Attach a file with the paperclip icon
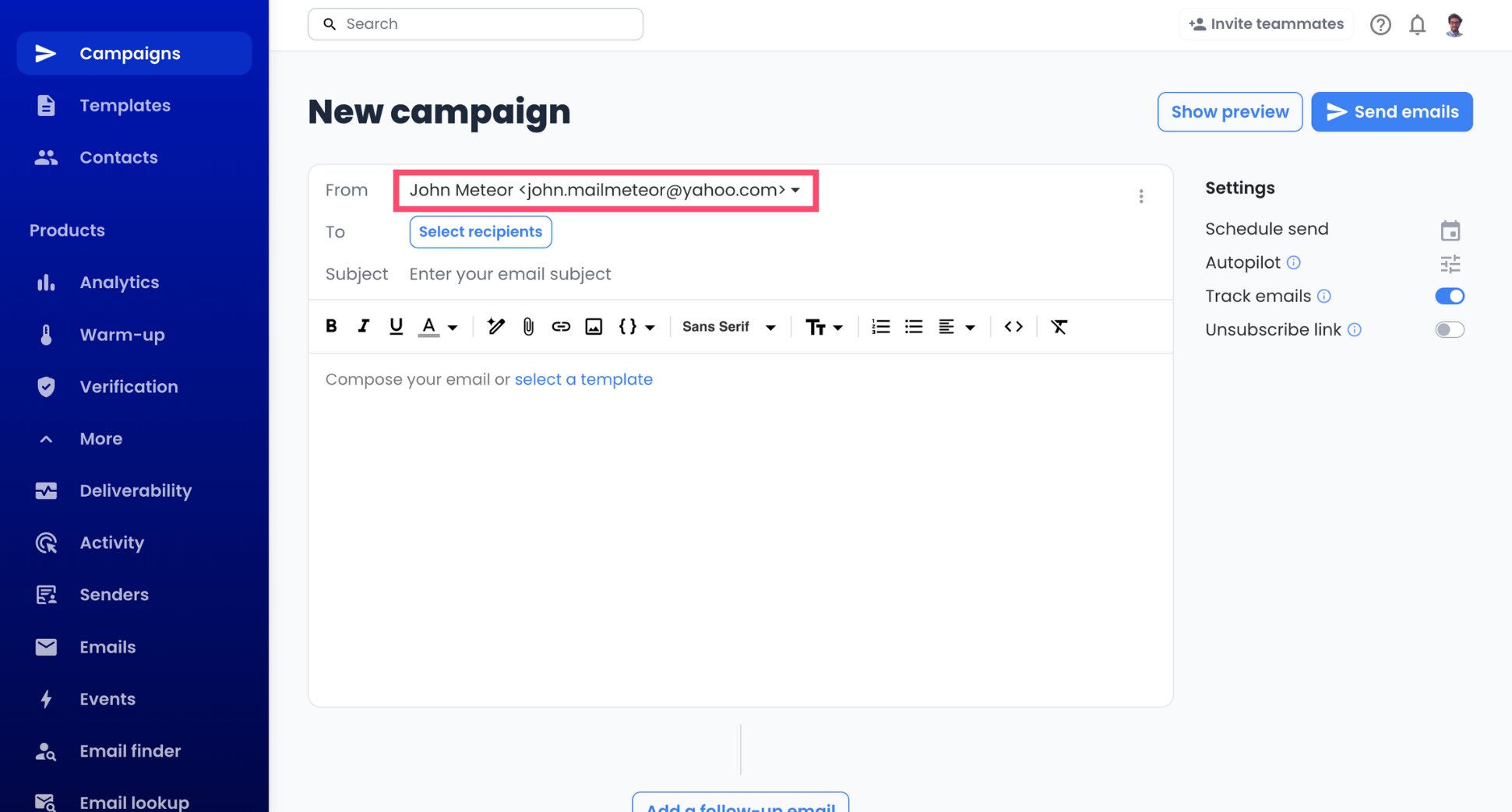 tap(528, 326)
